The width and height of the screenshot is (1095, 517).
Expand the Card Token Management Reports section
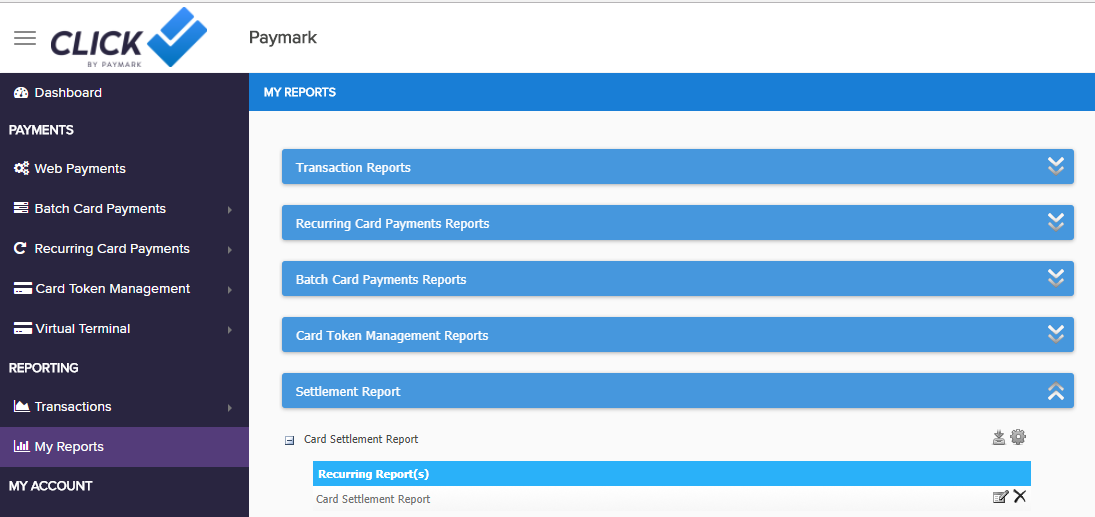[x=677, y=335]
